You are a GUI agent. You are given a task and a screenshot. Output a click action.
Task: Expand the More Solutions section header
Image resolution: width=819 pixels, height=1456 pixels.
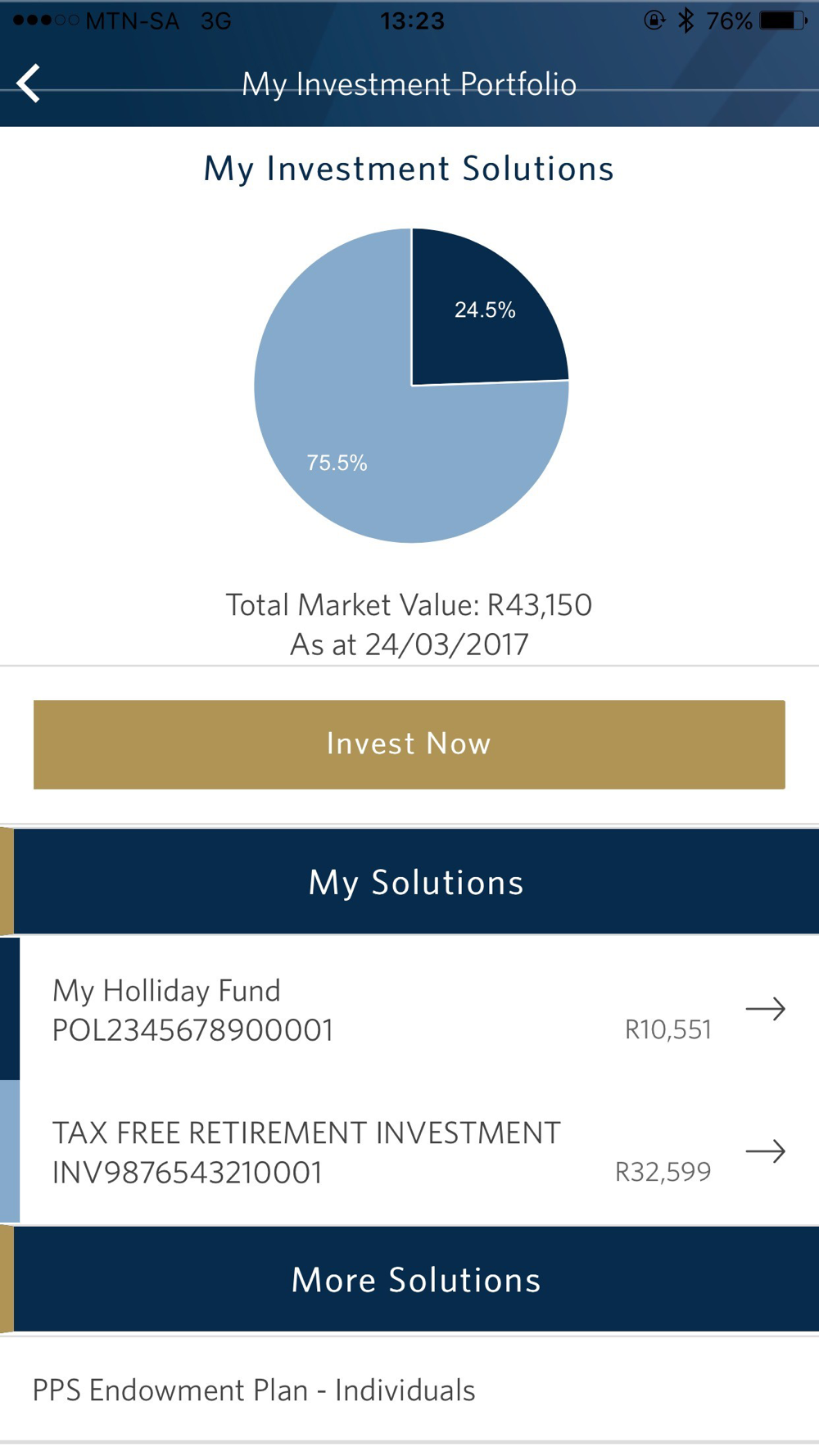(415, 1280)
